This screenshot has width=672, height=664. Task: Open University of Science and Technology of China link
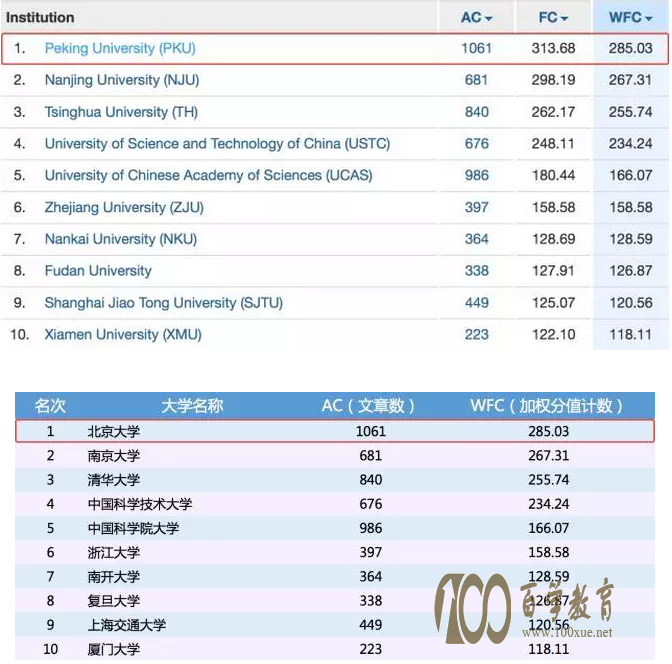(x=217, y=144)
